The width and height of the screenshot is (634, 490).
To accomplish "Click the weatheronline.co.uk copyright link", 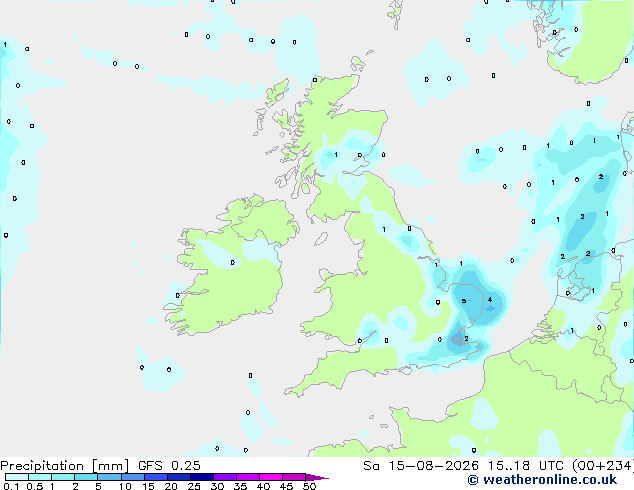I will [542, 480].
